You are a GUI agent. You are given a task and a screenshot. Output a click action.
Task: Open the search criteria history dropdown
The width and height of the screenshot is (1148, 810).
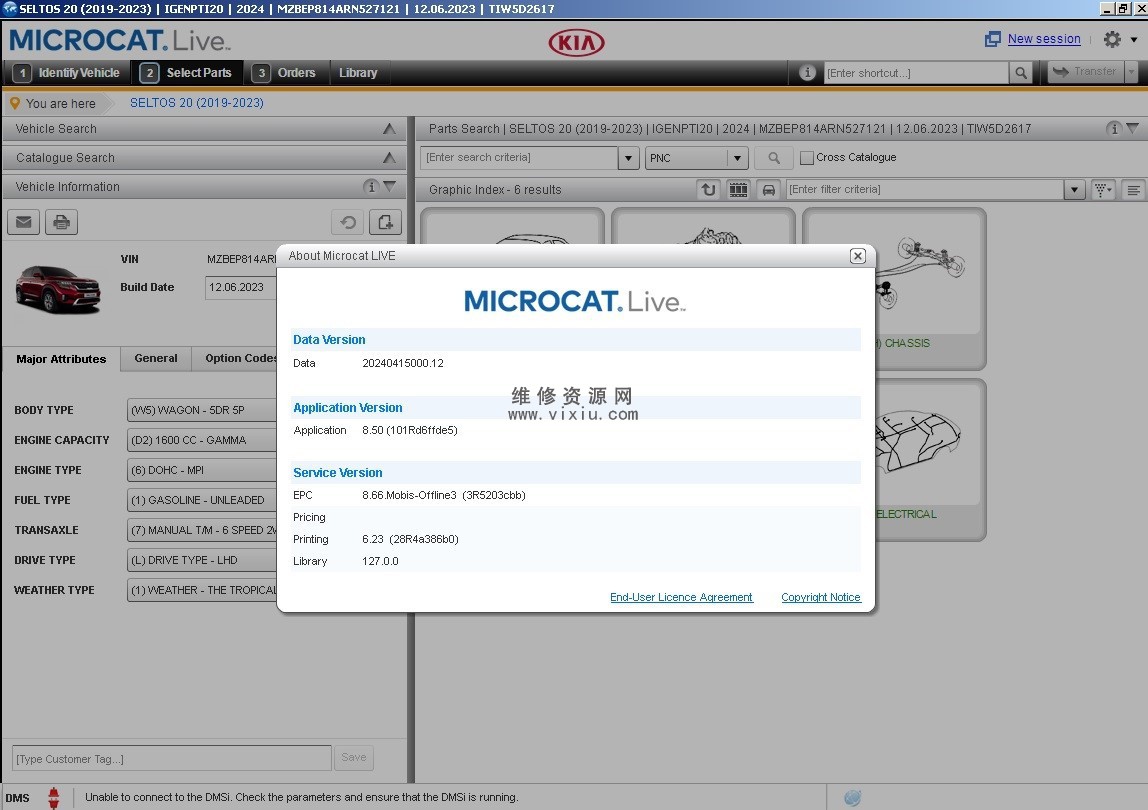(628, 157)
